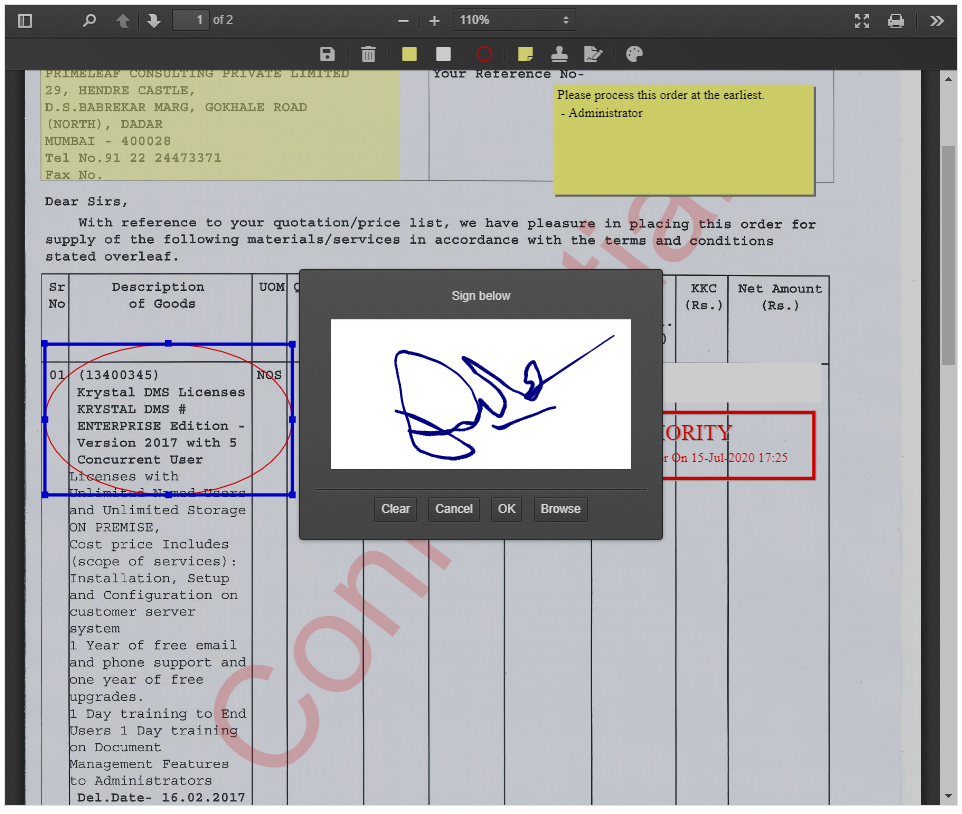Go to next page arrow
Viewport: 962px width, 814px height.
pyautogui.click(x=153, y=21)
